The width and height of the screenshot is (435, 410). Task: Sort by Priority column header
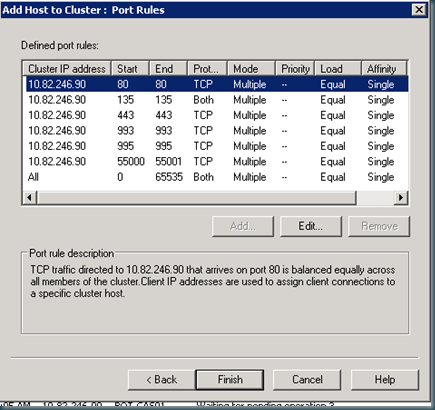[295, 69]
